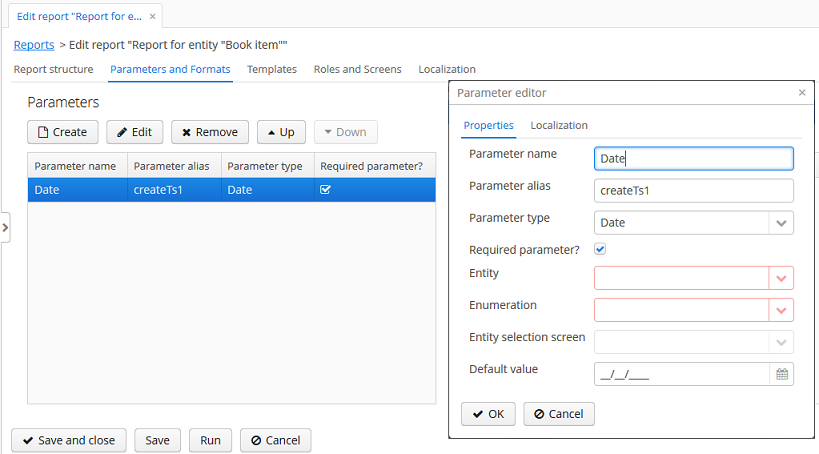Switch to the Templates tab
The height and width of the screenshot is (454, 819).
pyautogui.click(x=272, y=69)
